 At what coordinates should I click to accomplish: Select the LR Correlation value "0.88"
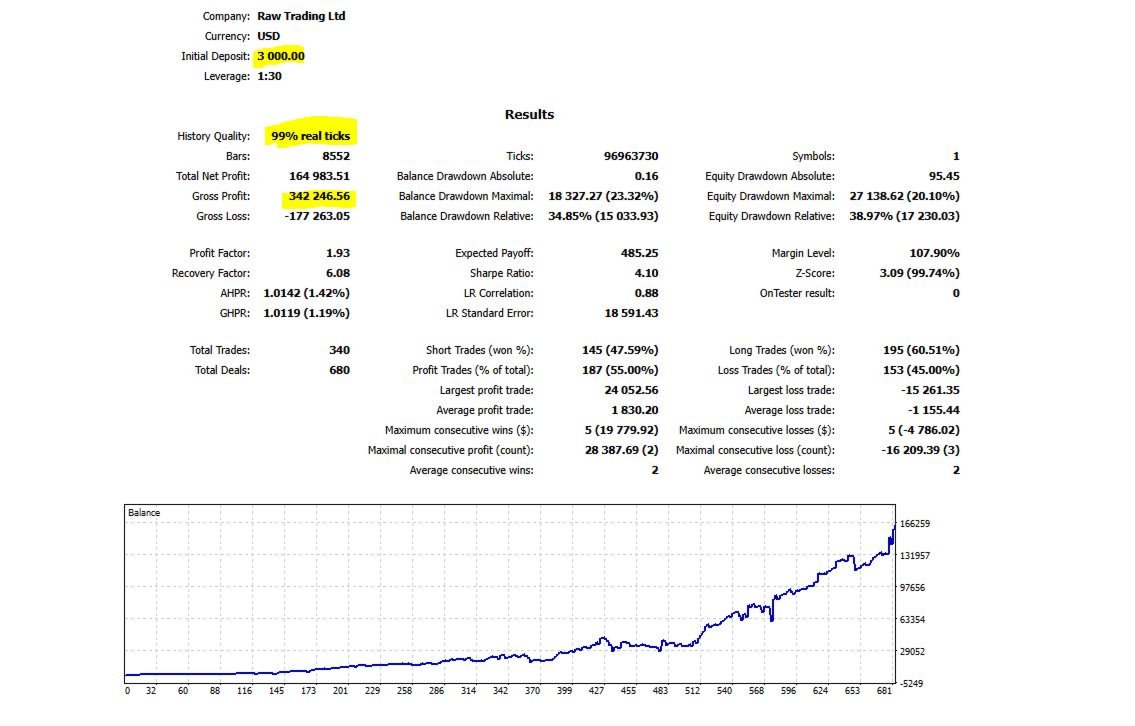(646, 293)
